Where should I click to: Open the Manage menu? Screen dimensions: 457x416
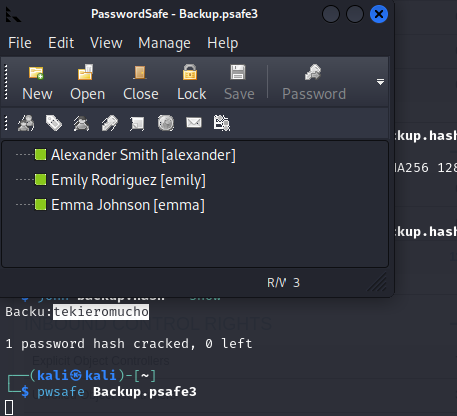(x=164, y=43)
